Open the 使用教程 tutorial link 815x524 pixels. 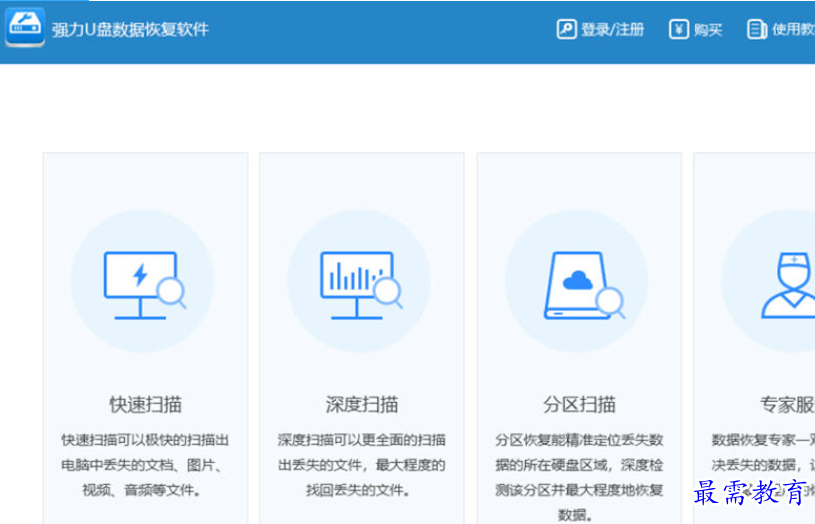(794, 29)
